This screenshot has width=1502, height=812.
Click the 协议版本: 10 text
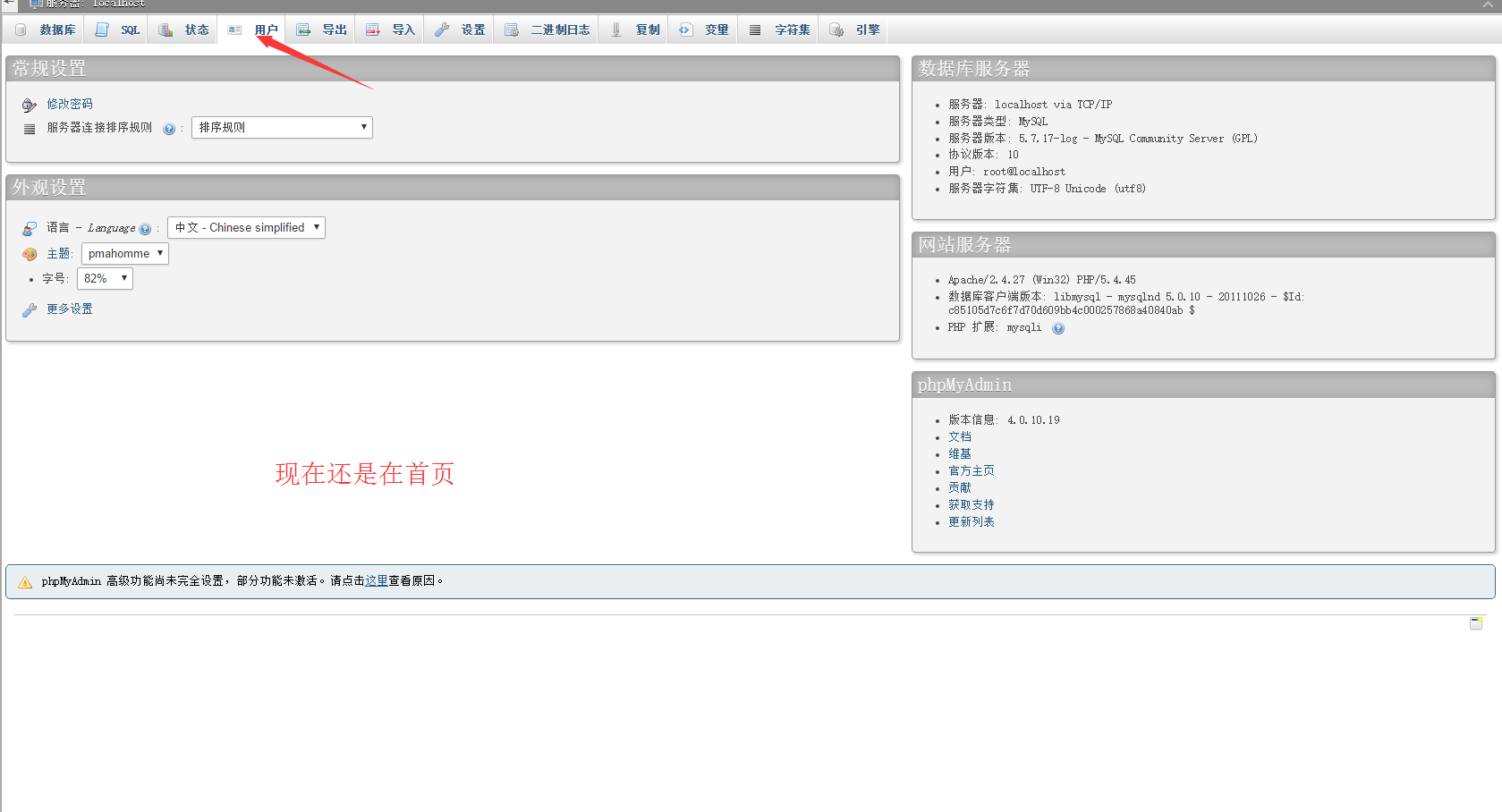point(984,155)
